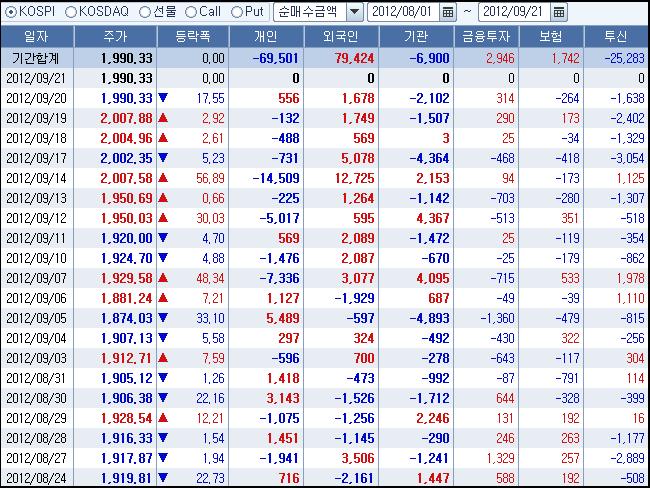
Task: Click the 기관 column header
Action: [x=416, y=36]
